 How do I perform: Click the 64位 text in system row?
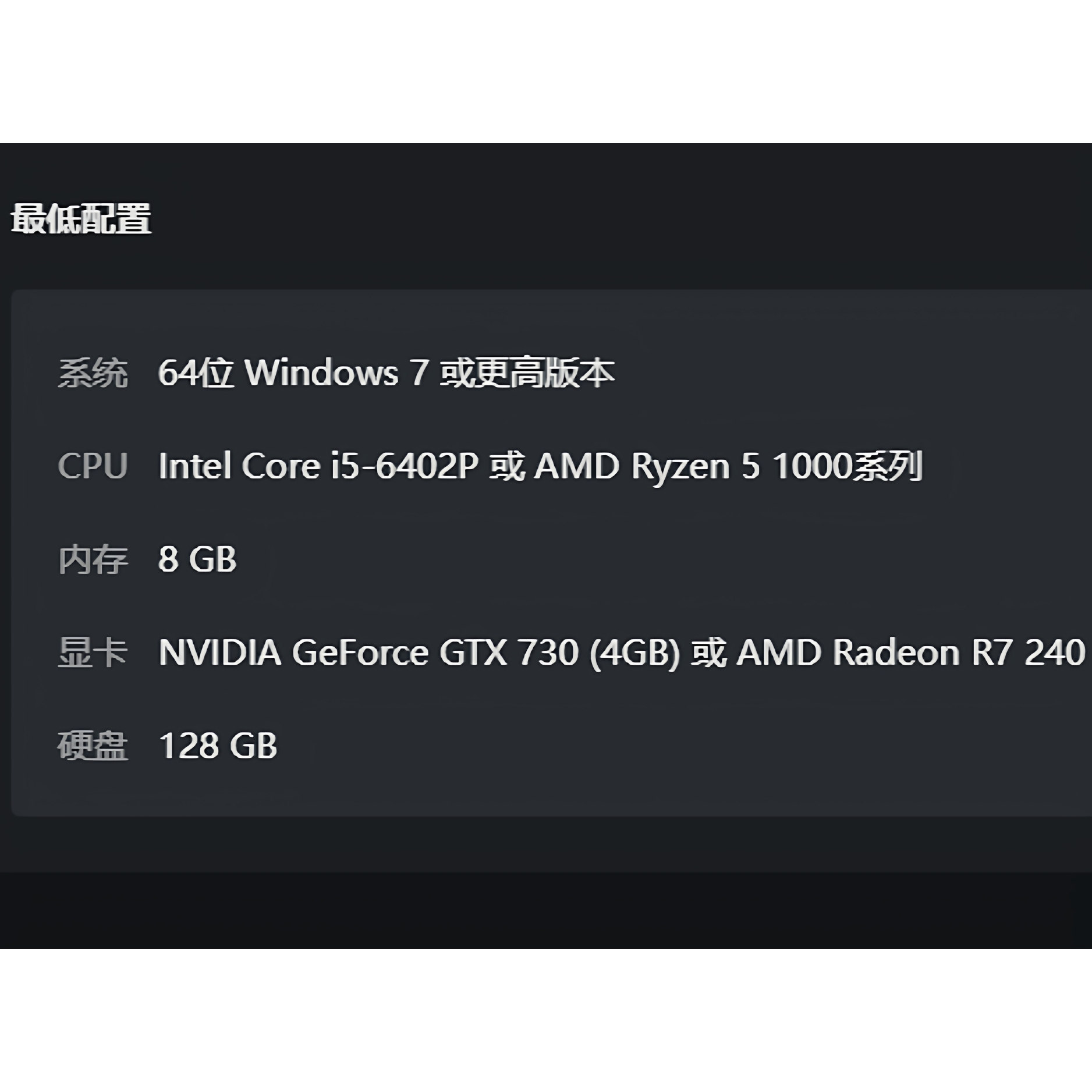(x=196, y=373)
